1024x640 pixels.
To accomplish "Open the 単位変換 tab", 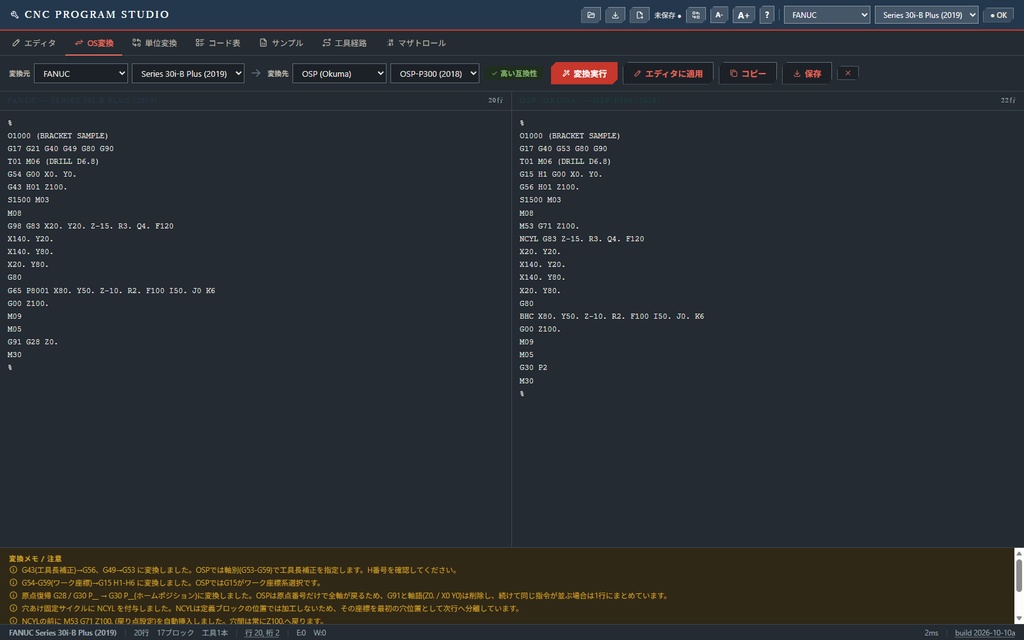I will click(154, 43).
